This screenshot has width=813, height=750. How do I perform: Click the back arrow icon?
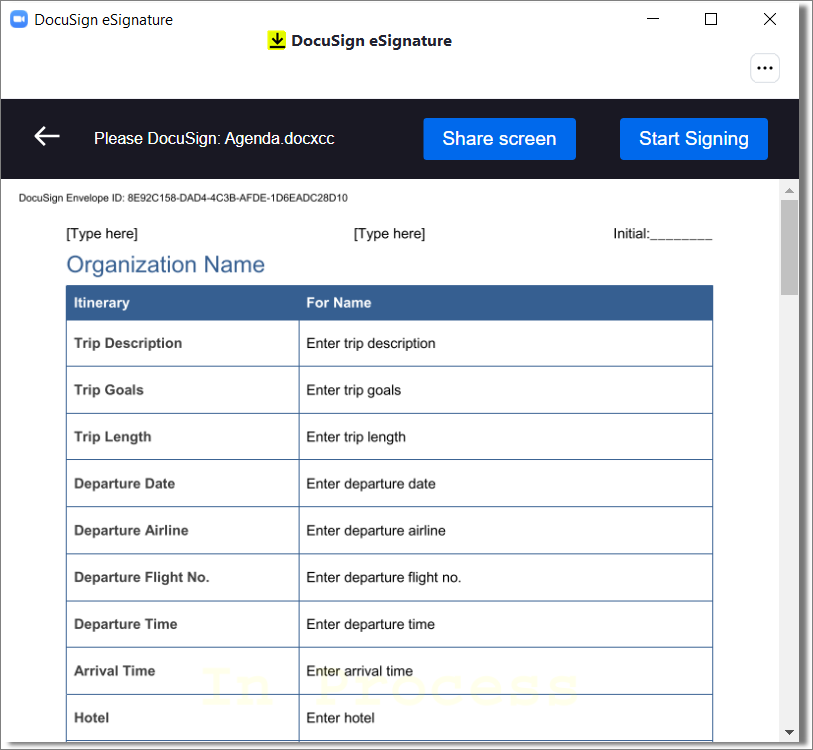click(x=47, y=136)
